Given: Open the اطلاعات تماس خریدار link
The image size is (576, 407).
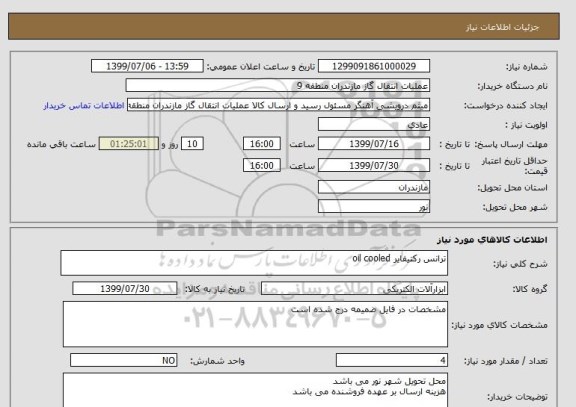Looking at the screenshot, I should point(84,105).
